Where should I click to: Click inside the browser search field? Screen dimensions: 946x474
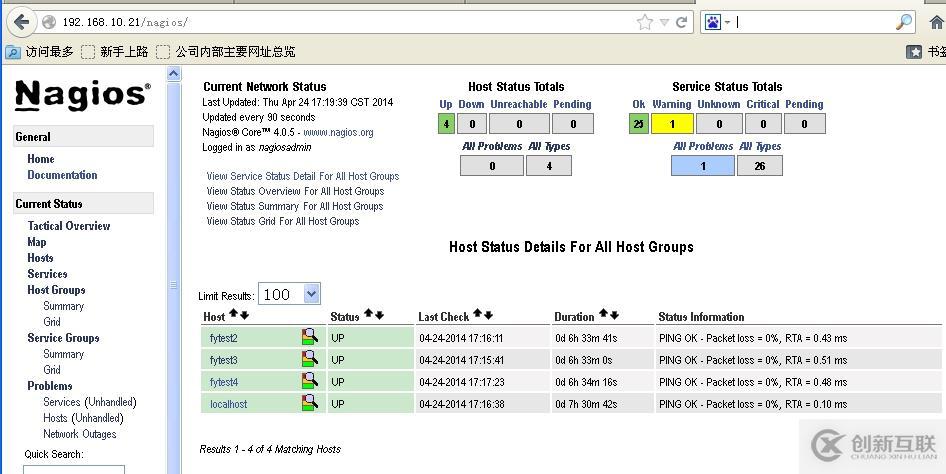[814, 23]
